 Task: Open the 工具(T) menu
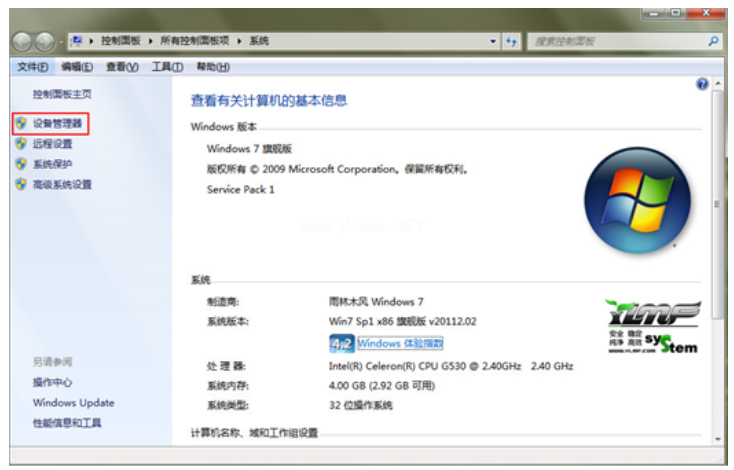coord(167,67)
